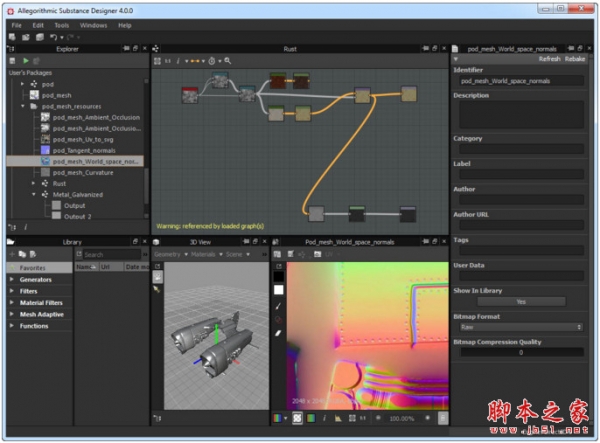Click the add item icon in Library toolbar
This screenshot has width=600, height=443.
(x=12, y=254)
